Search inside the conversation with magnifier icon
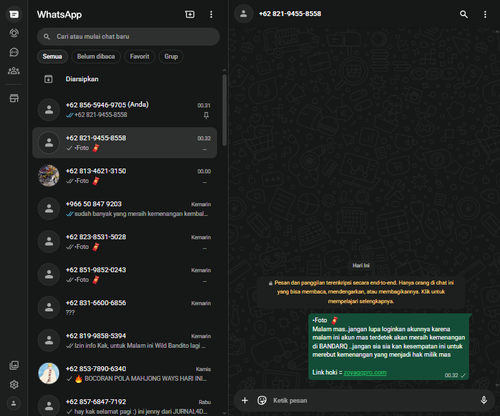 pyautogui.click(x=464, y=14)
